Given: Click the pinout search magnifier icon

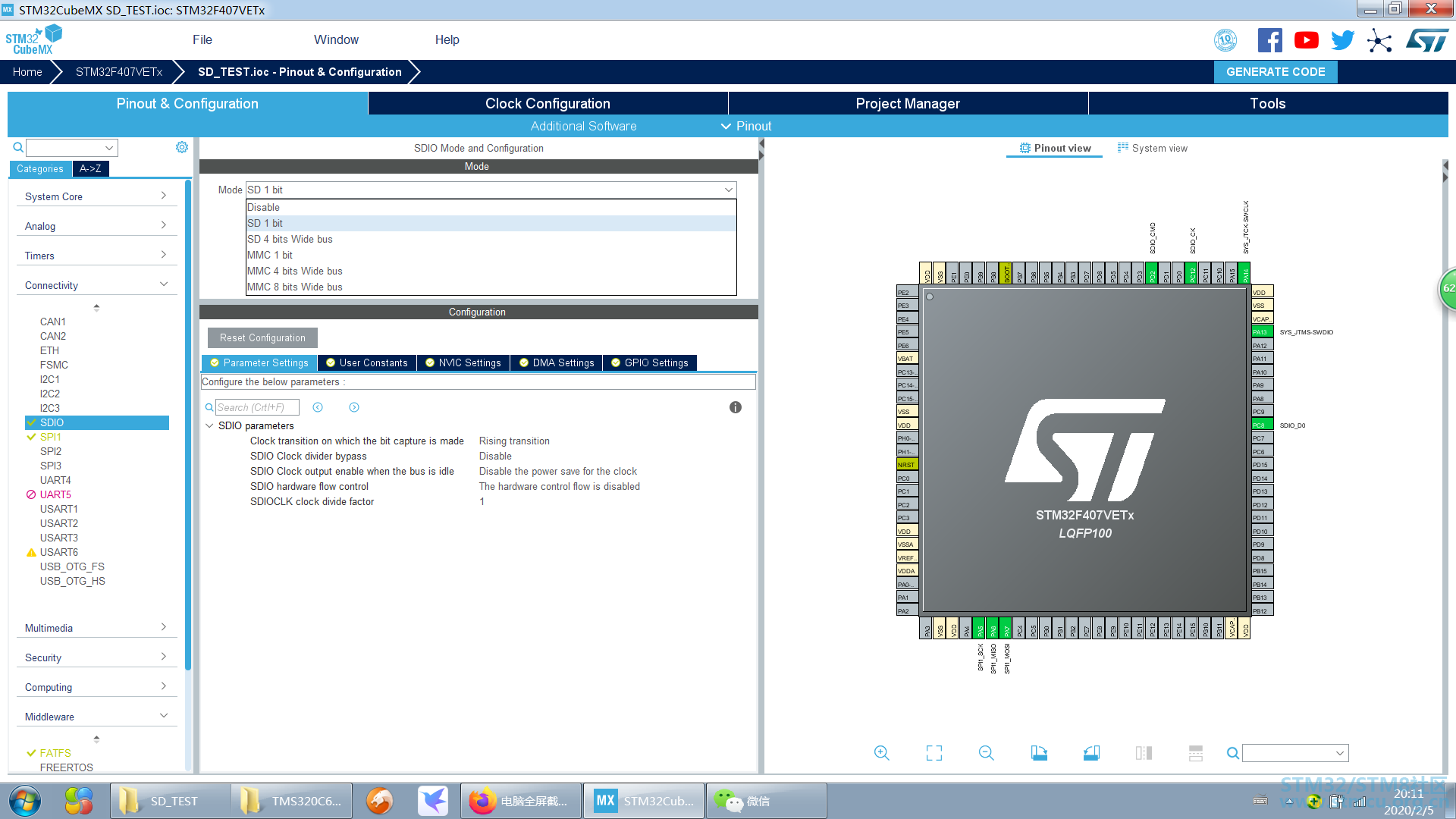Looking at the screenshot, I should click(1233, 753).
